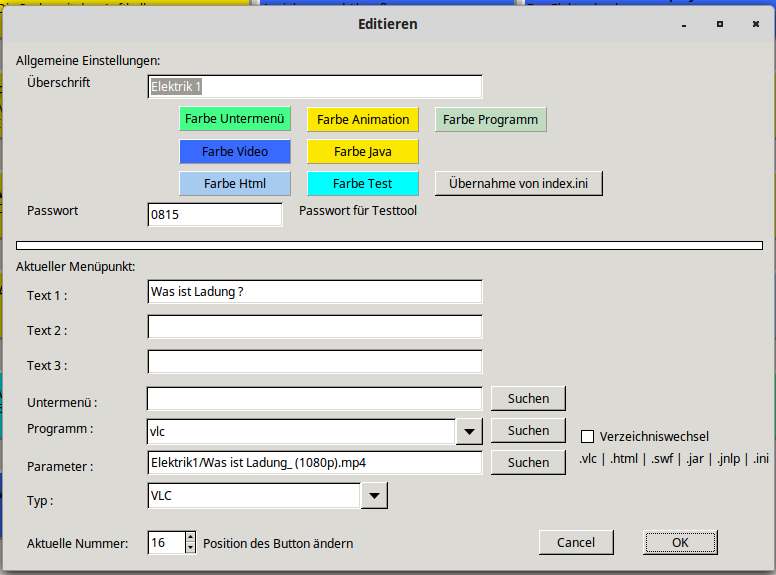Click the cyan Farbe Test button
The height and width of the screenshot is (575, 776).
362,183
